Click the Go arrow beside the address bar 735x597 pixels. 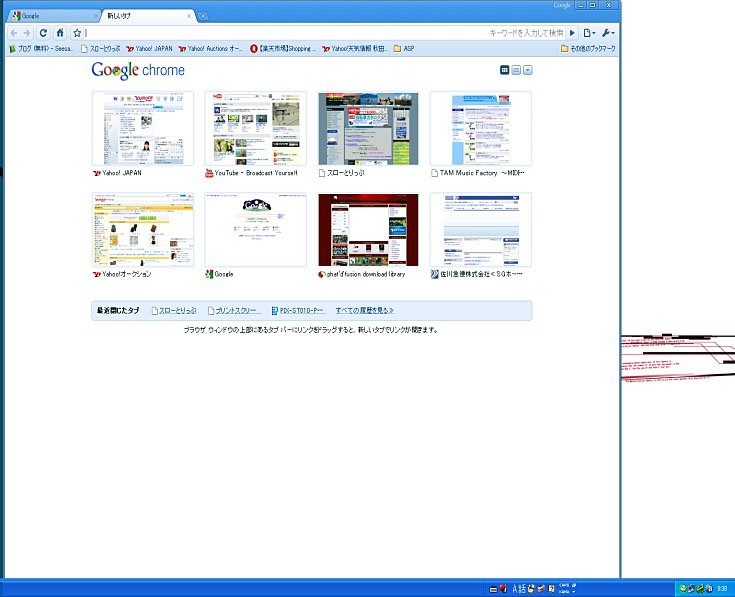point(572,33)
